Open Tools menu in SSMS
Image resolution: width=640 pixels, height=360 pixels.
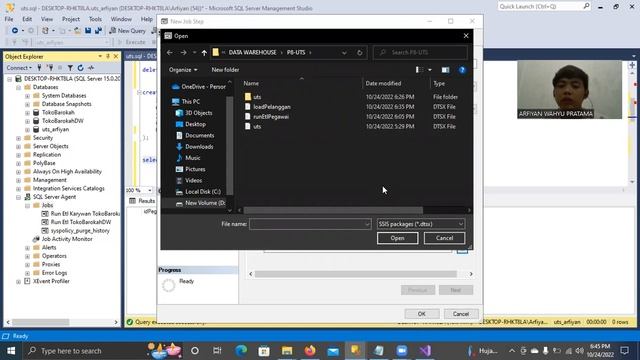(95, 19)
